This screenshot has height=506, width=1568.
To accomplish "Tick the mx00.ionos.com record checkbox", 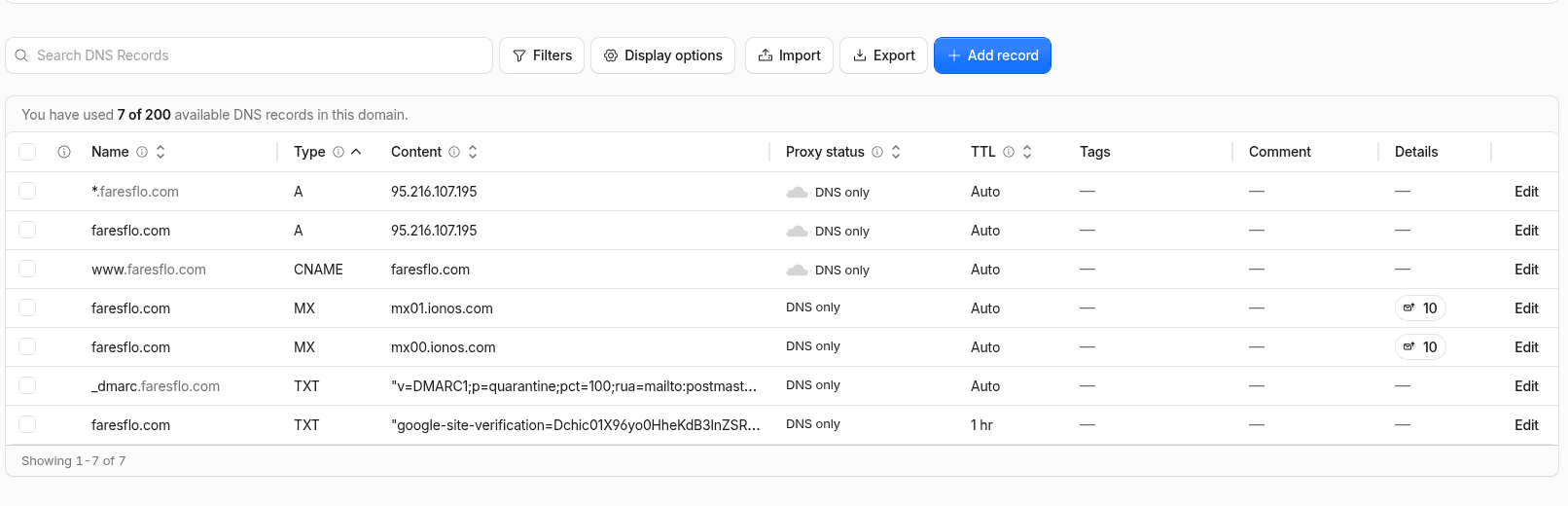I will coord(27,346).
